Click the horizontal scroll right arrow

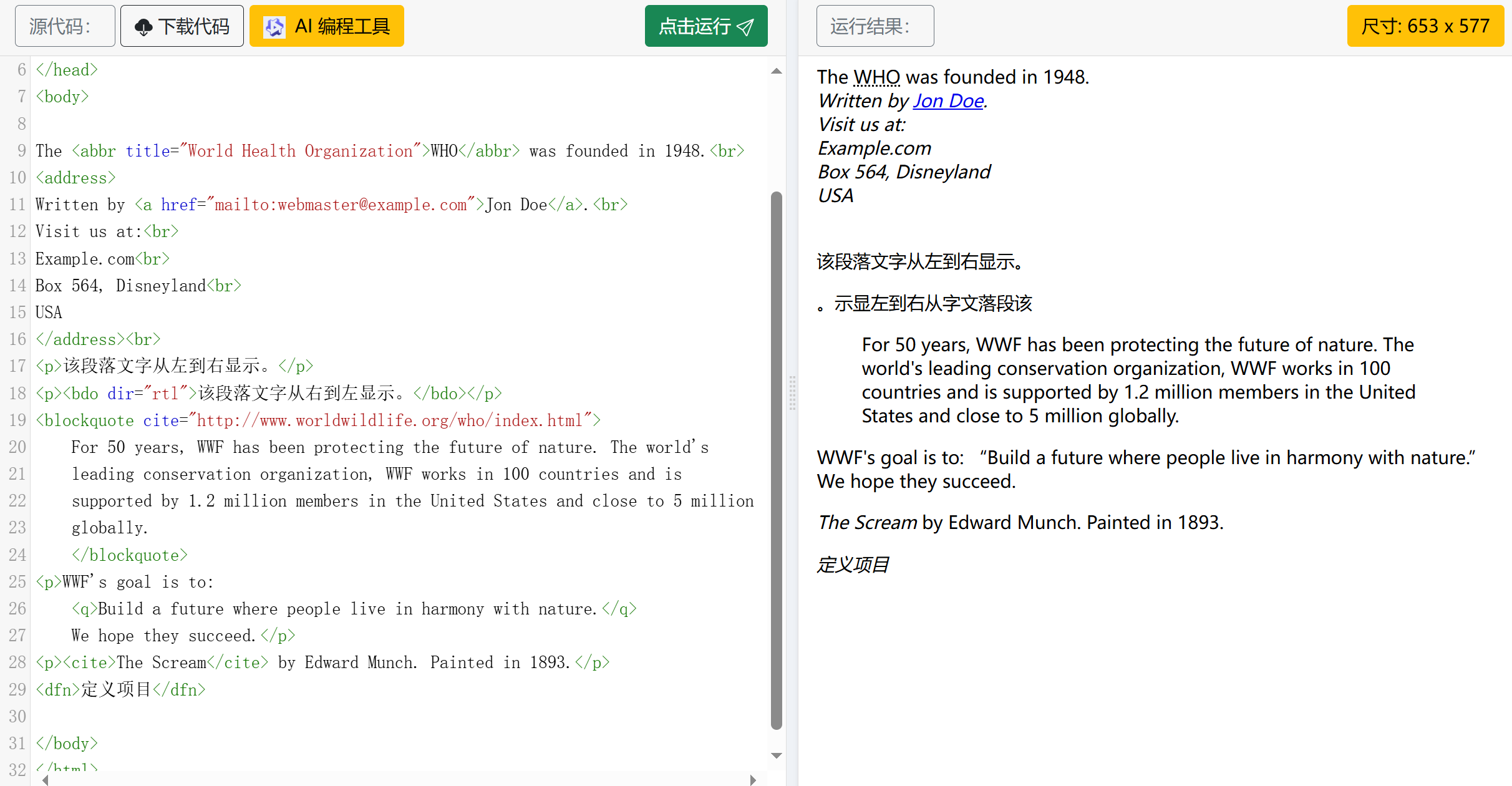(x=753, y=780)
